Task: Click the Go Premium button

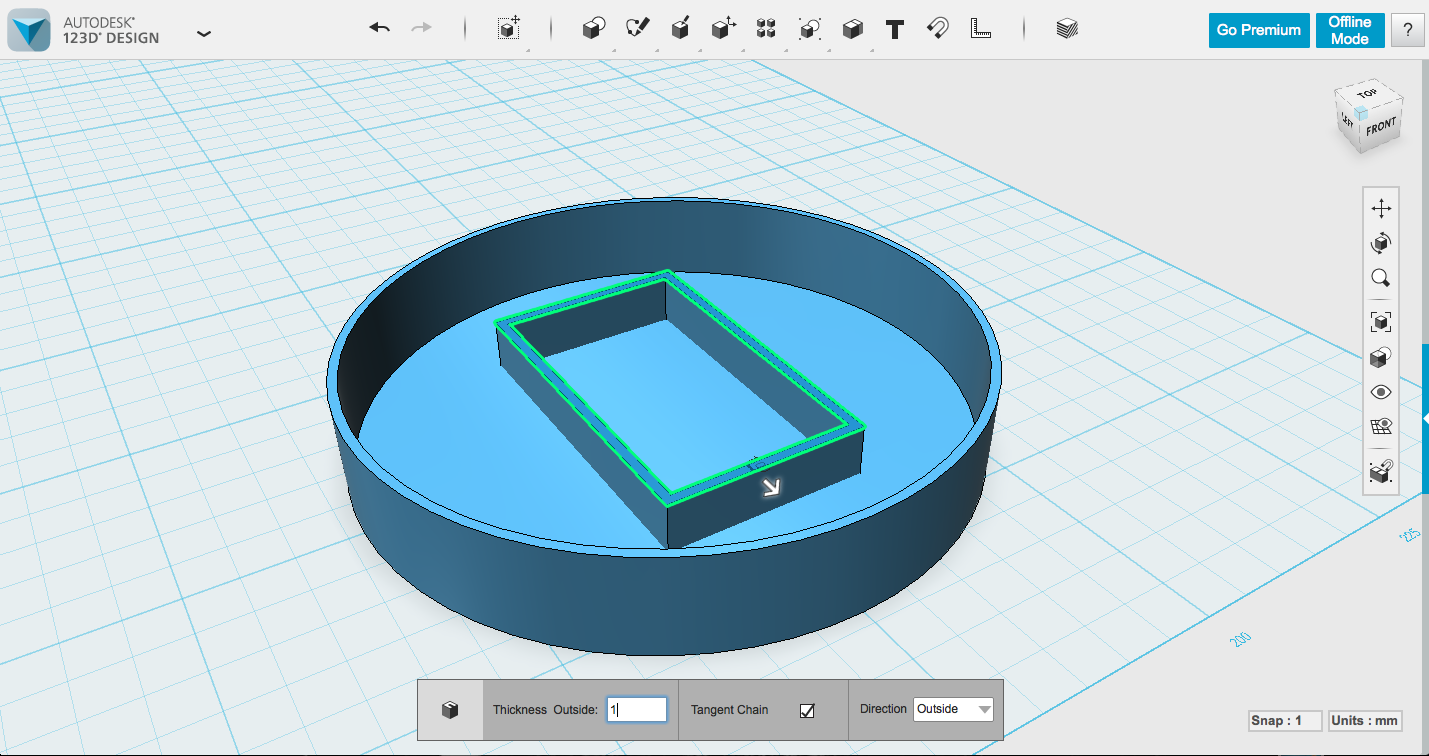Action: point(1258,30)
